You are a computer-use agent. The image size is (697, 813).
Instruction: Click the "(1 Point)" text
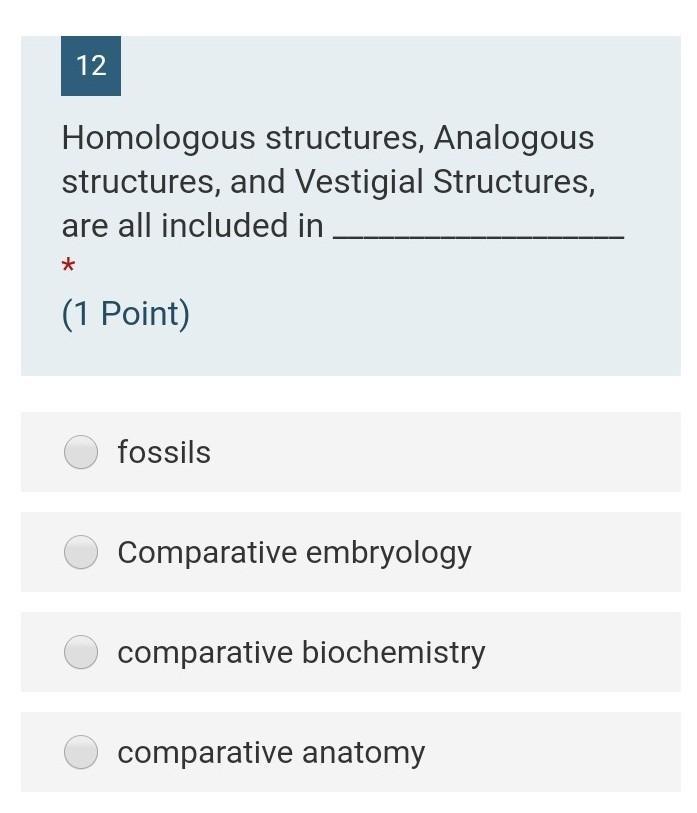coord(126,314)
